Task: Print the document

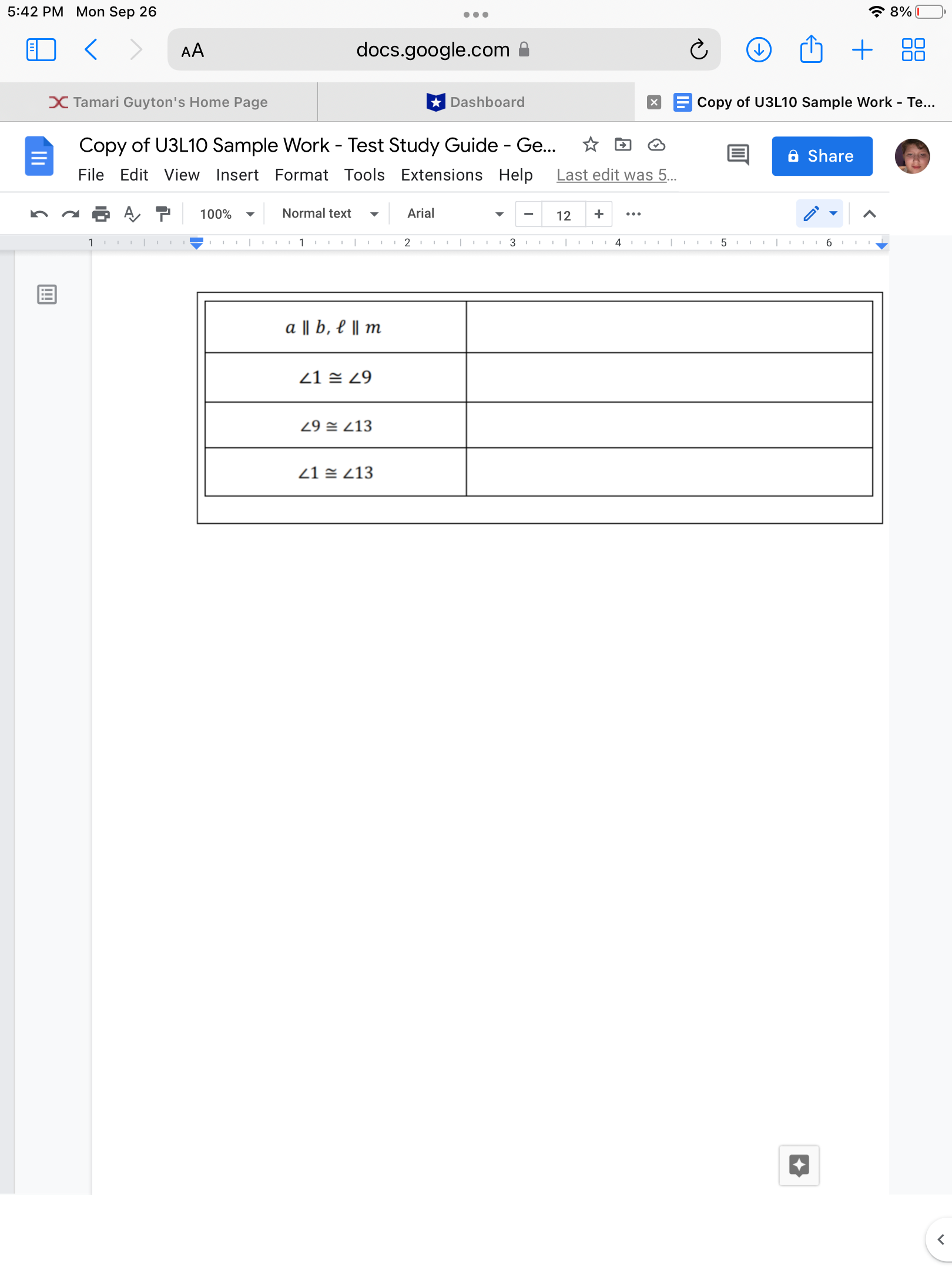Action: pyautogui.click(x=101, y=214)
